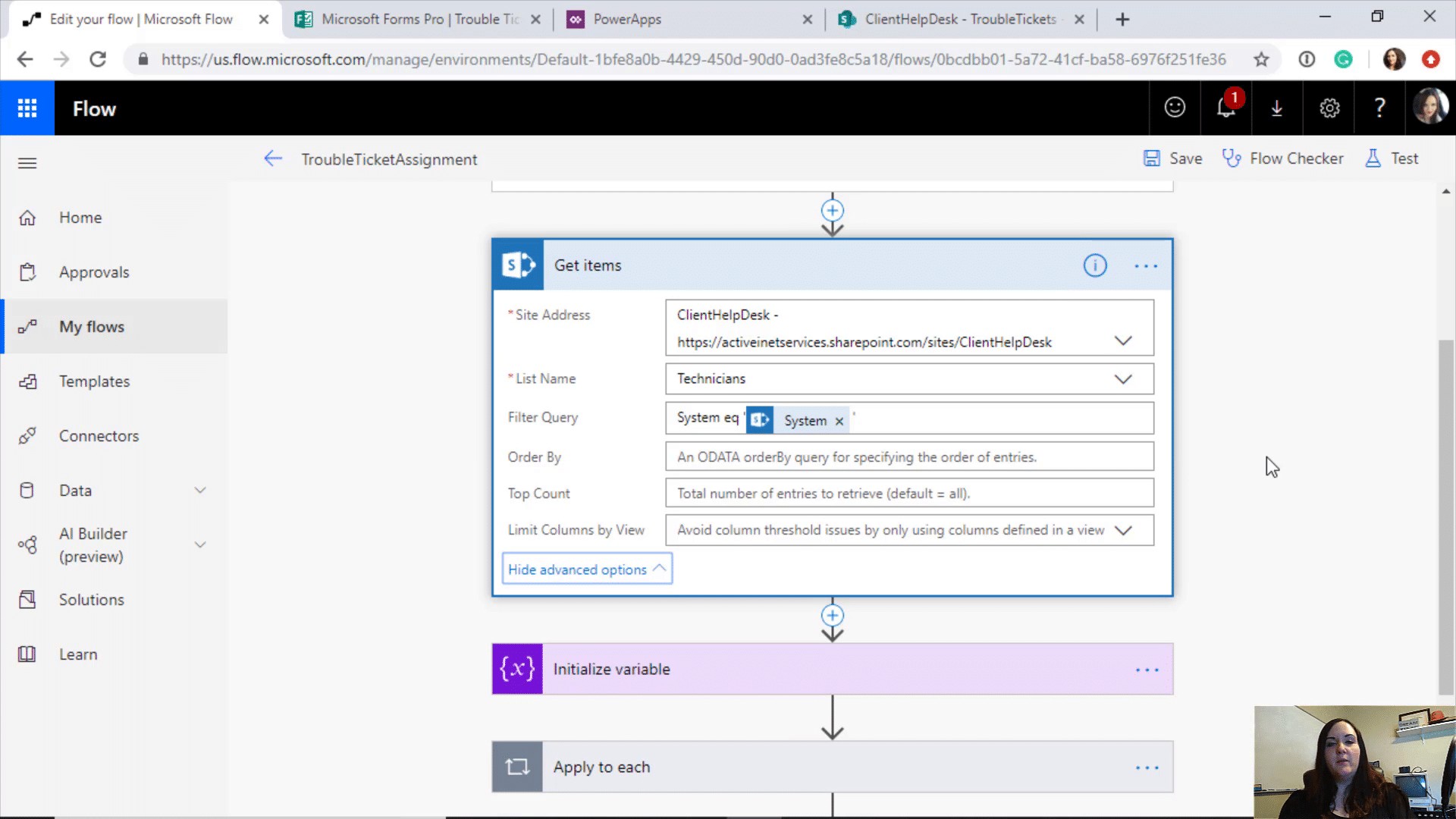The height and width of the screenshot is (819, 1456).
Task: Click the SharePoint icon on Get items
Action: (x=518, y=265)
